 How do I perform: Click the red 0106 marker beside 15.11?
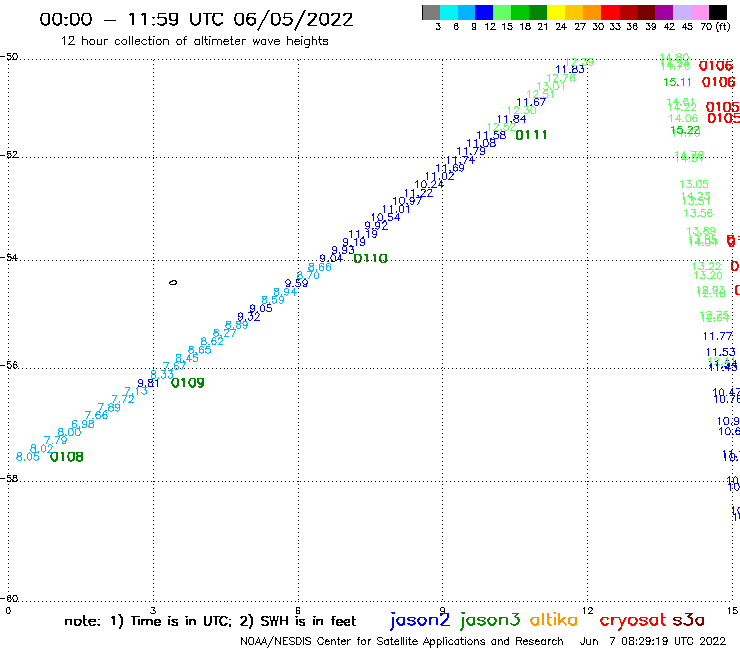(x=718, y=82)
